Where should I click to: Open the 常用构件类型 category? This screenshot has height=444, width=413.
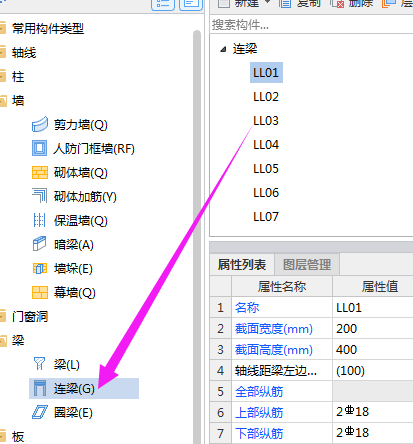click(x=48, y=29)
